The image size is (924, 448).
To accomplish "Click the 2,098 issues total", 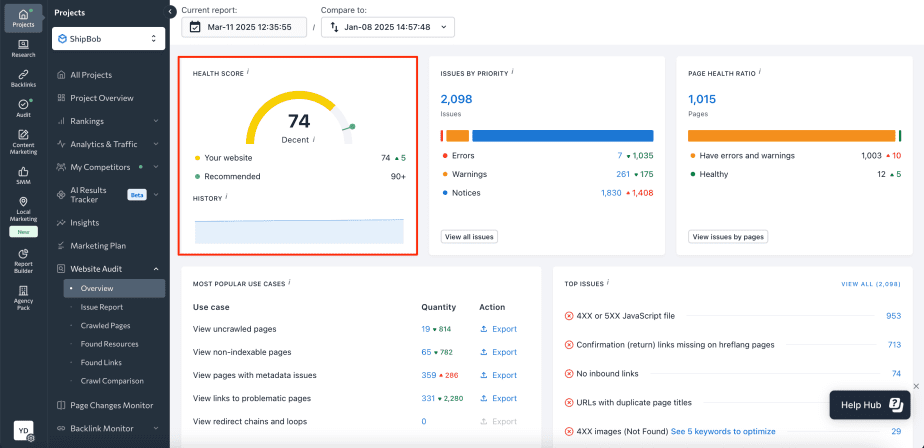I will click(x=456, y=99).
